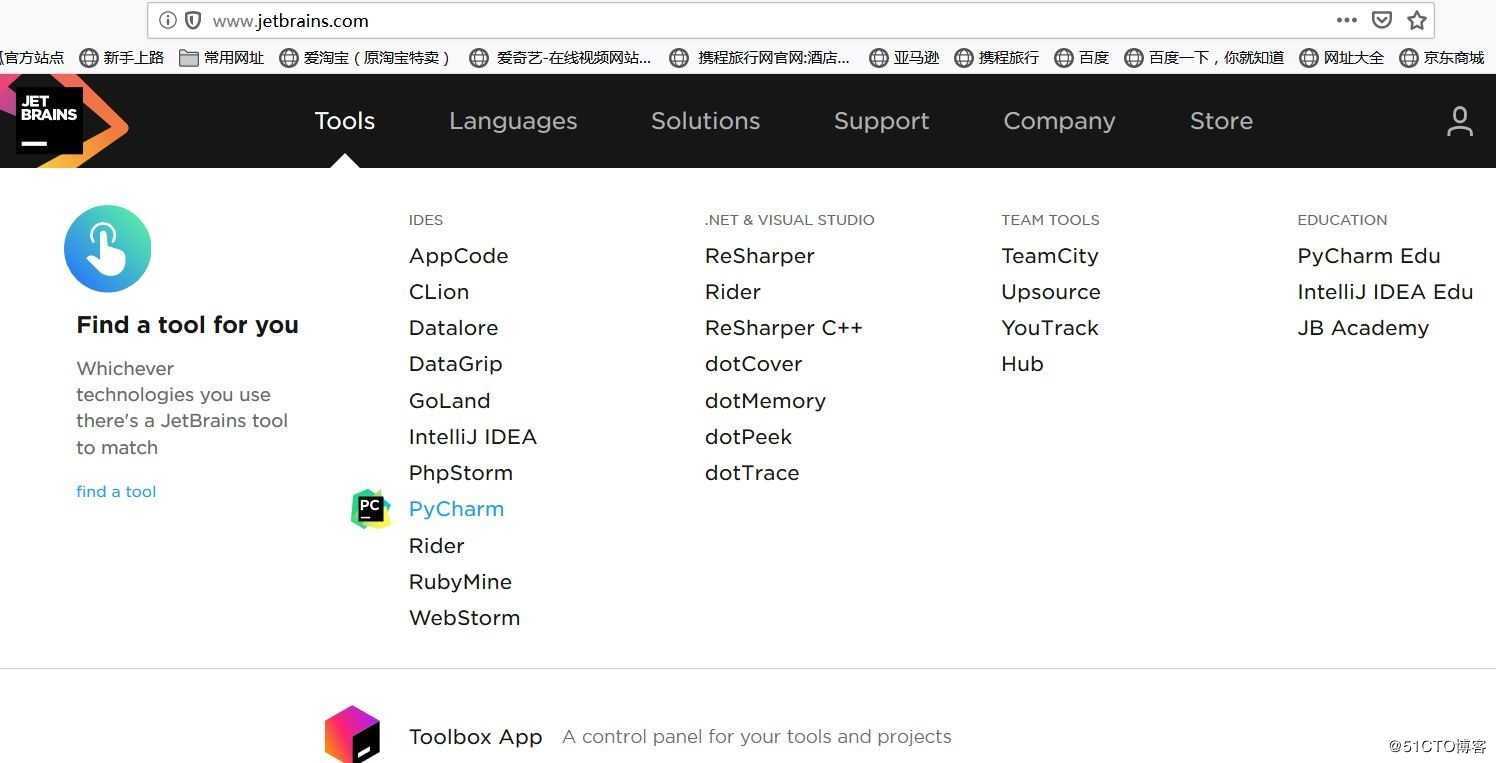The height and width of the screenshot is (763, 1496).
Task: Open the 京东商城 bookmark
Action: (1441, 58)
